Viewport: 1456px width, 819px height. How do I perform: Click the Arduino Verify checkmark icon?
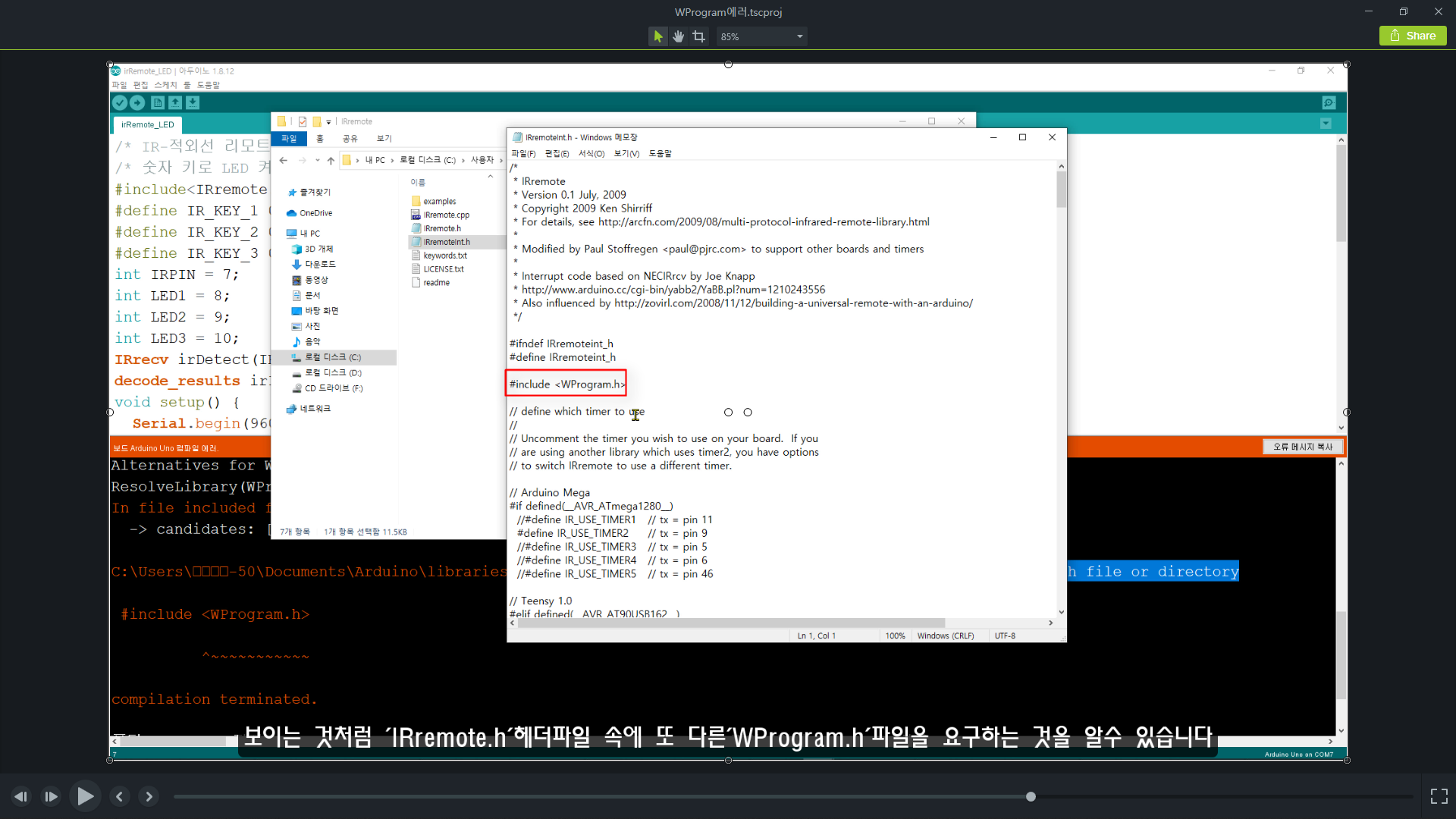click(x=120, y=103)
